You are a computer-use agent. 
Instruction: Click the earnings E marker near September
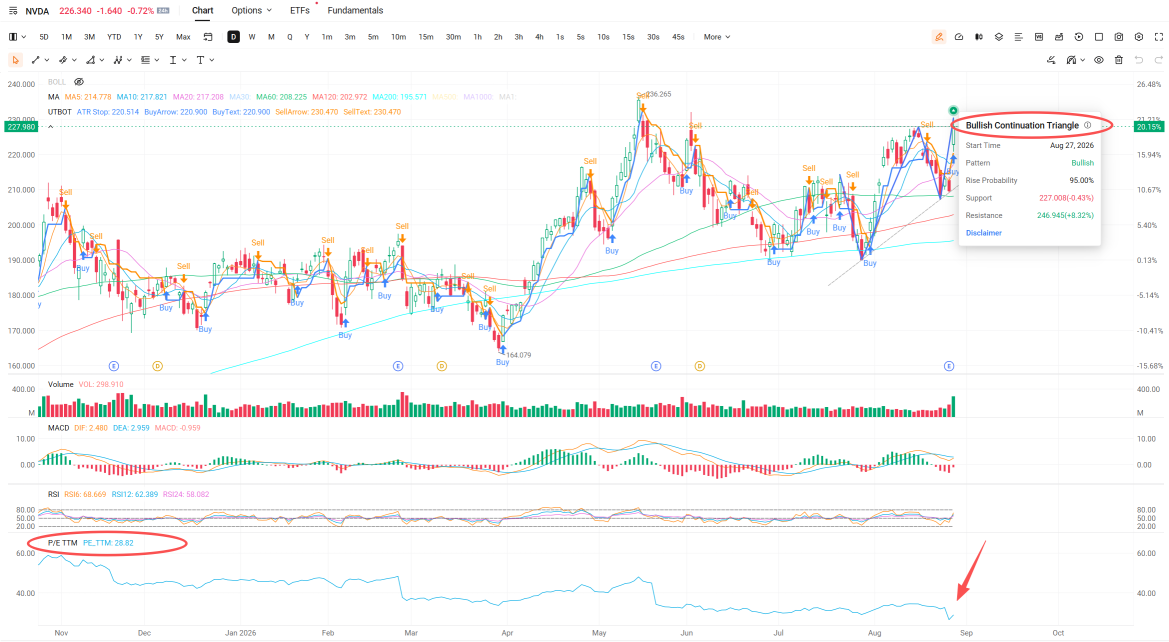(x=948, y=366)
